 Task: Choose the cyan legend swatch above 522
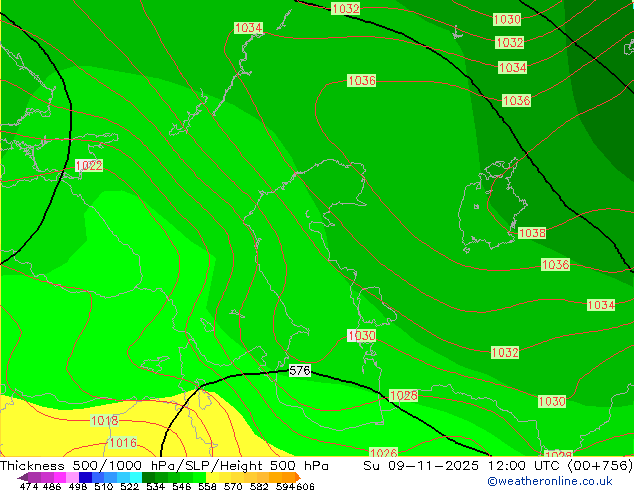136,477
